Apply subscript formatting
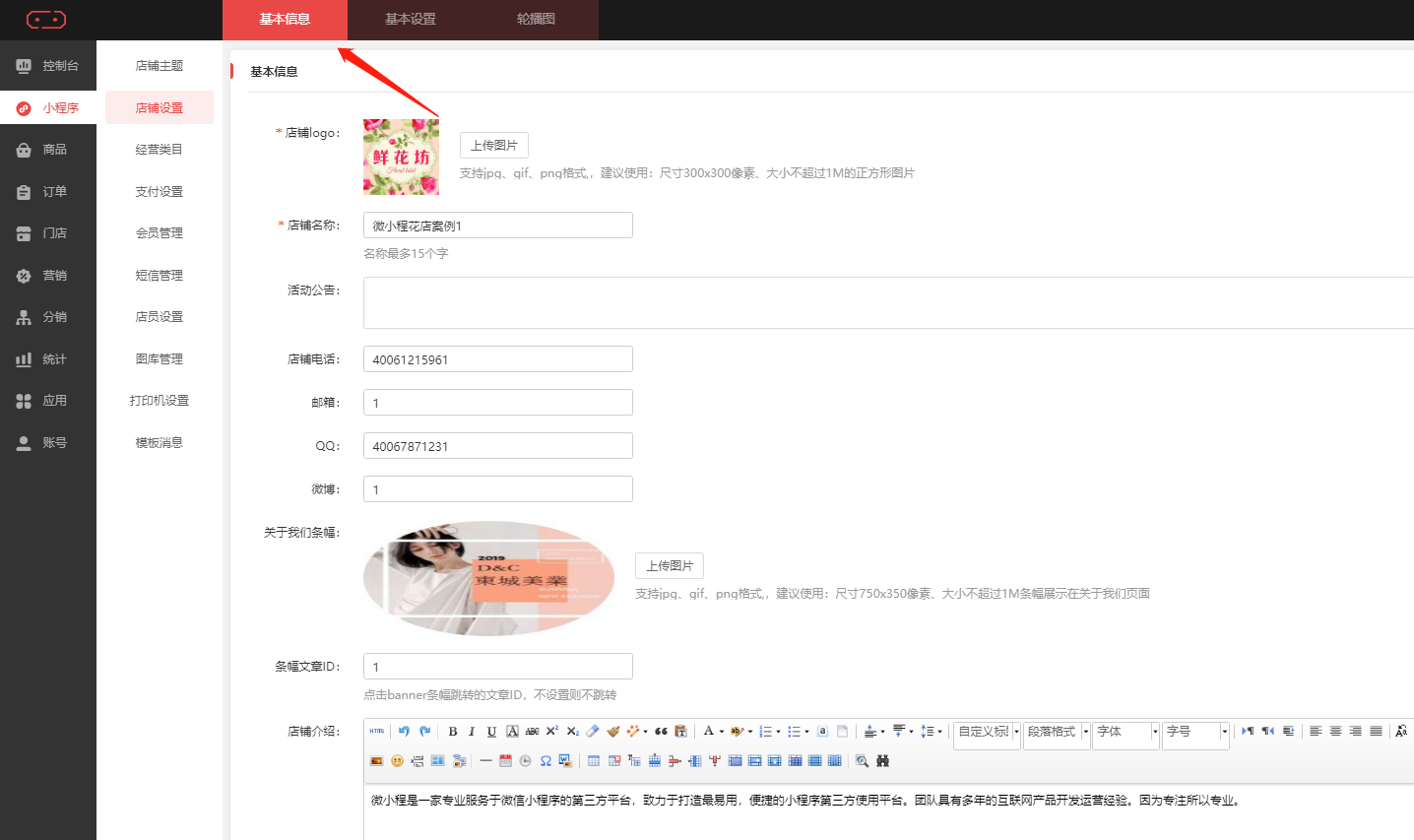This screenshot has width=1414, height=840. click(x=573, y=732)
